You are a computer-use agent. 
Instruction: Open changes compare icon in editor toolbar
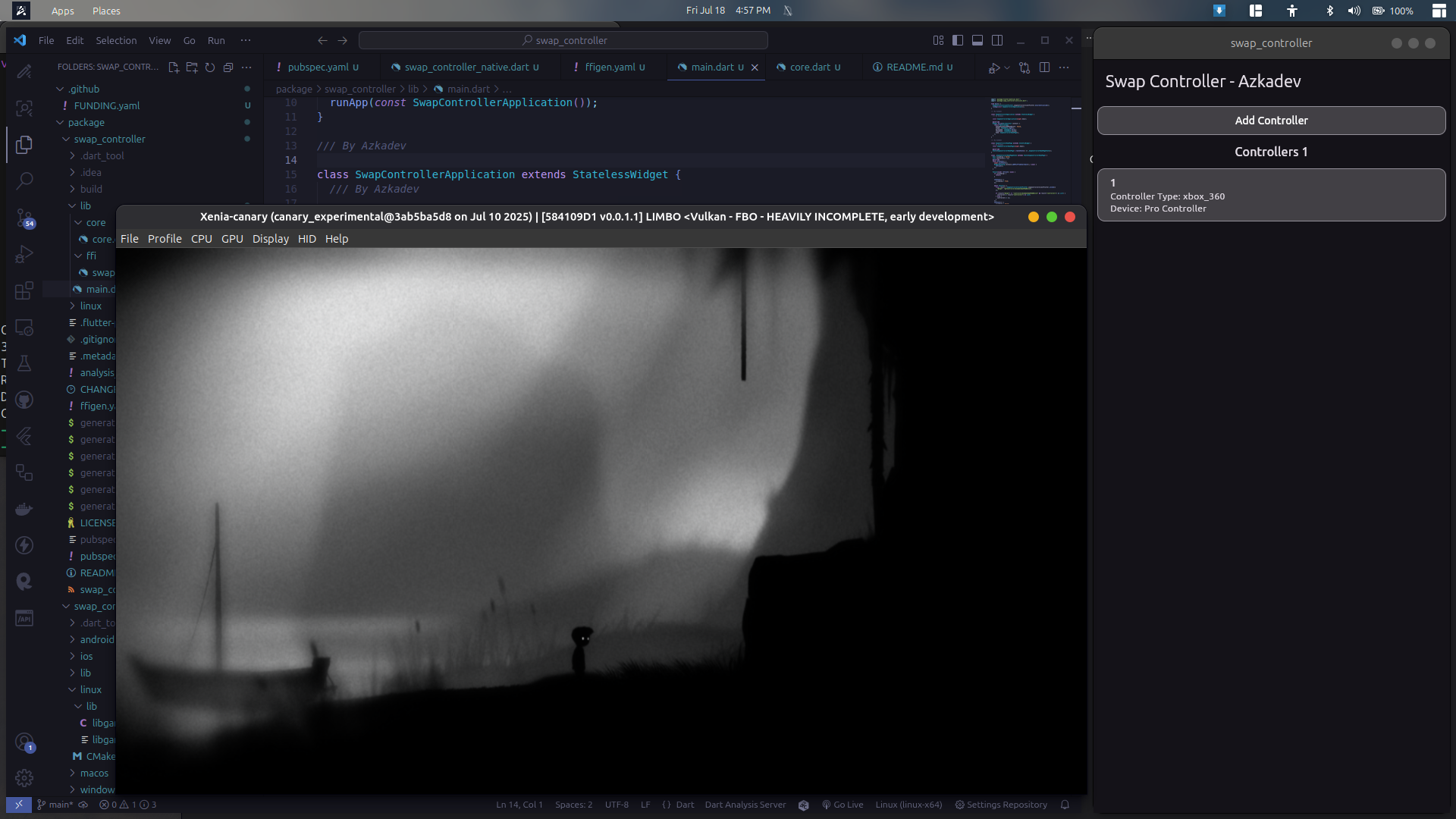pyautogui.click(x=1025, y=67)
